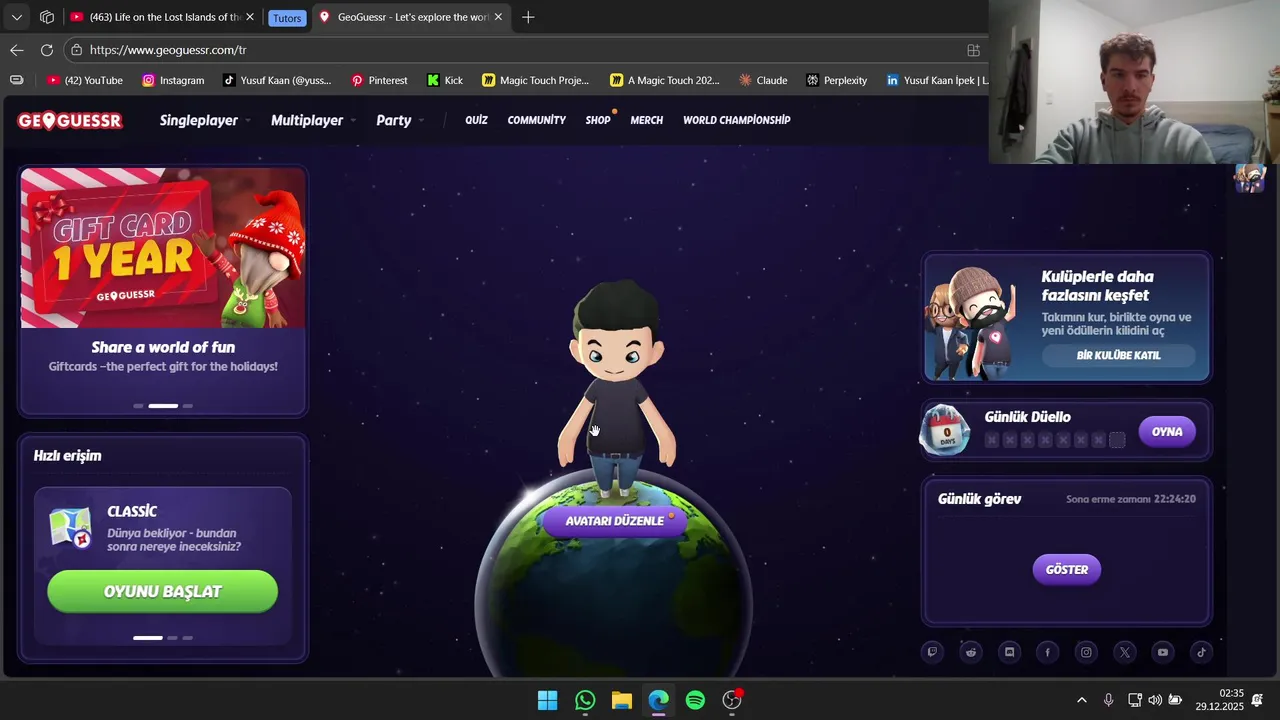Open GeoGuessr's Twitch page icon
Image resolution: width=1280 pixels, height=720 pixels.
pyautogui.click(x=932, y=652)
